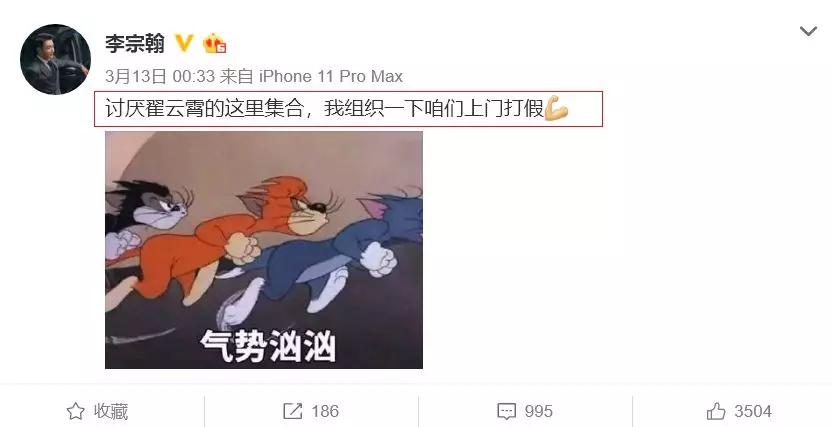Click the repost share icon
Viewport: 832px width, 427px height.
(x=292, y=411)
